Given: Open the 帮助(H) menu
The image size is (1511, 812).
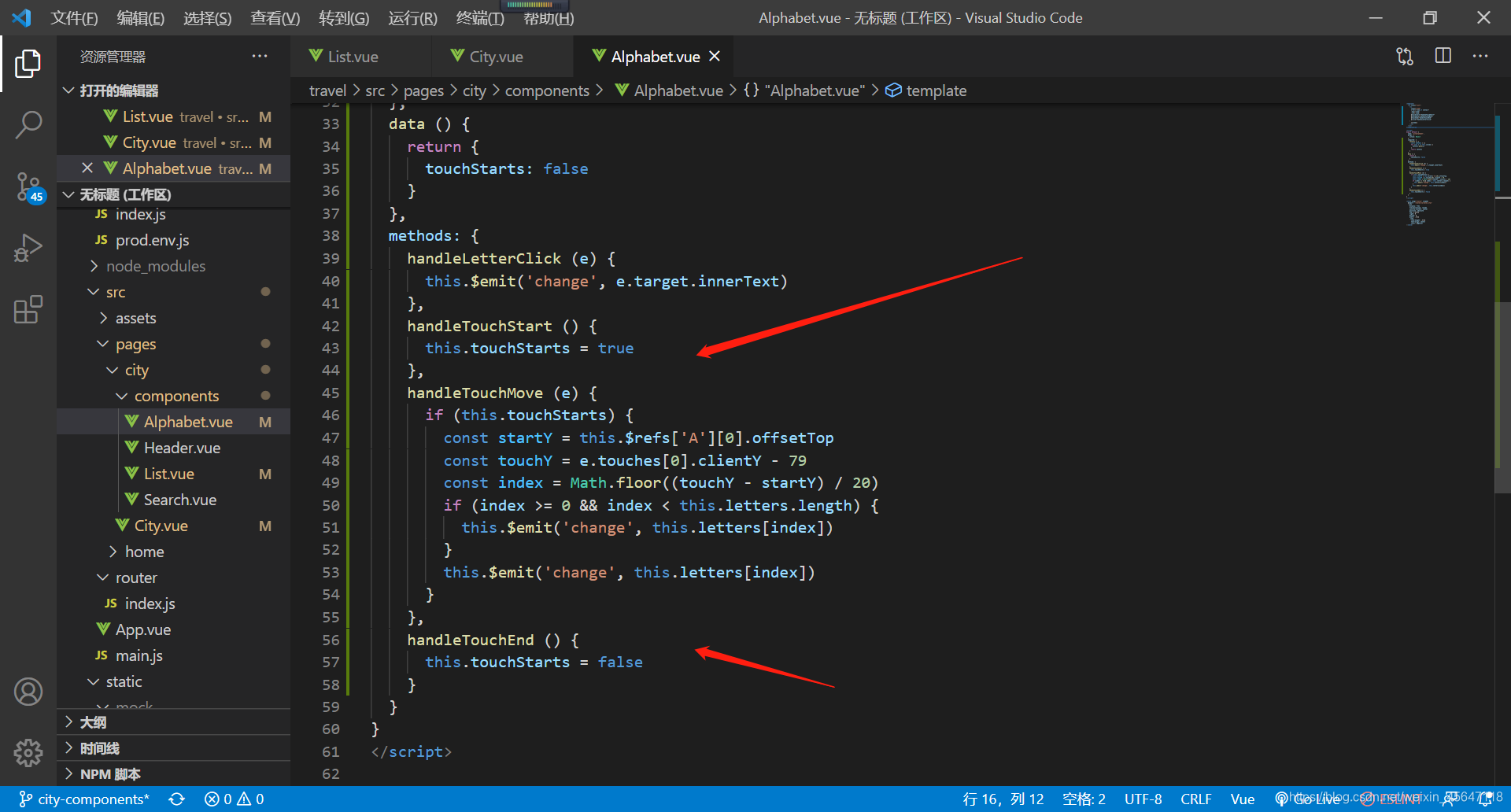Looking at the screenshot, I should point(549,18).
